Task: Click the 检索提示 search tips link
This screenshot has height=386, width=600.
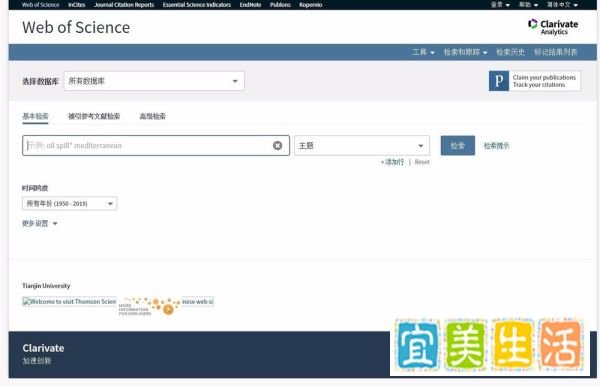Action: point(497,146)
